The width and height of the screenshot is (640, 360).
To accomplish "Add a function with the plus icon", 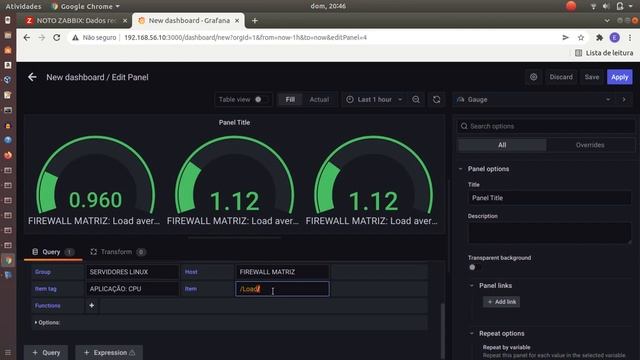I will (x=91, y=305).
